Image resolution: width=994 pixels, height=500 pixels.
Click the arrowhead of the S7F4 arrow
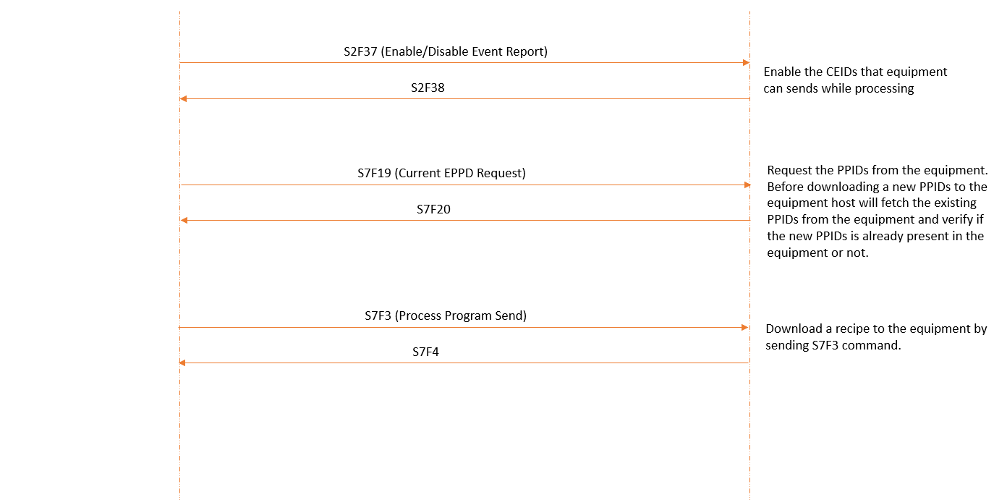point(182,363)
